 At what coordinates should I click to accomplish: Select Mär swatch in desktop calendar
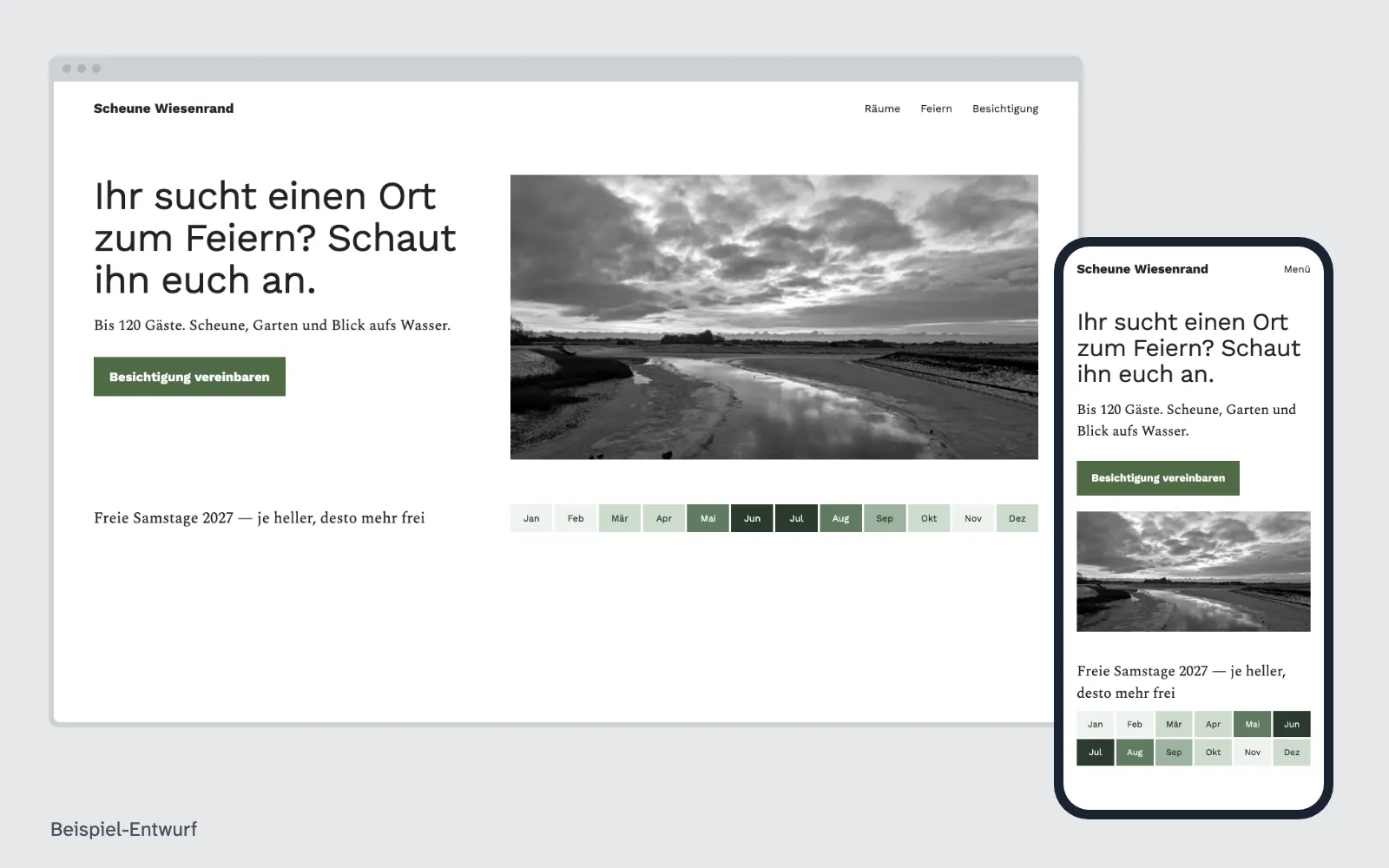pyautogui.click(x=620, y=518)
